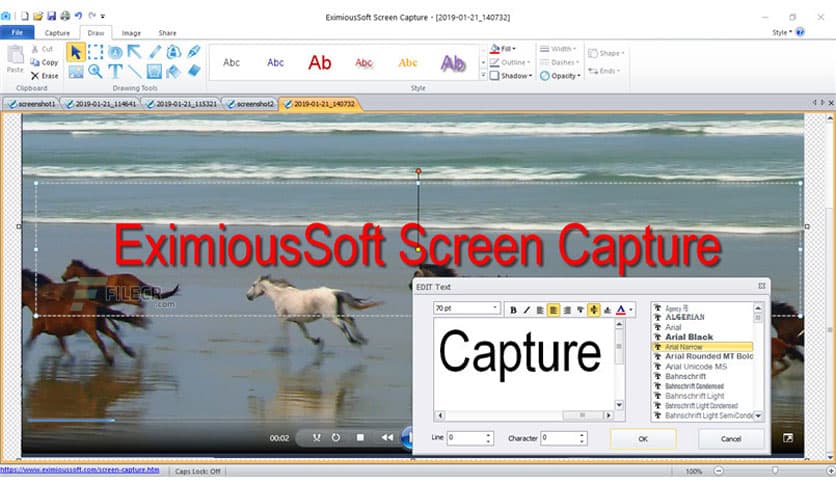The height and width of the screenshot is (484, 836).
Task: Select Arial Black in font list
Action: 689,337
